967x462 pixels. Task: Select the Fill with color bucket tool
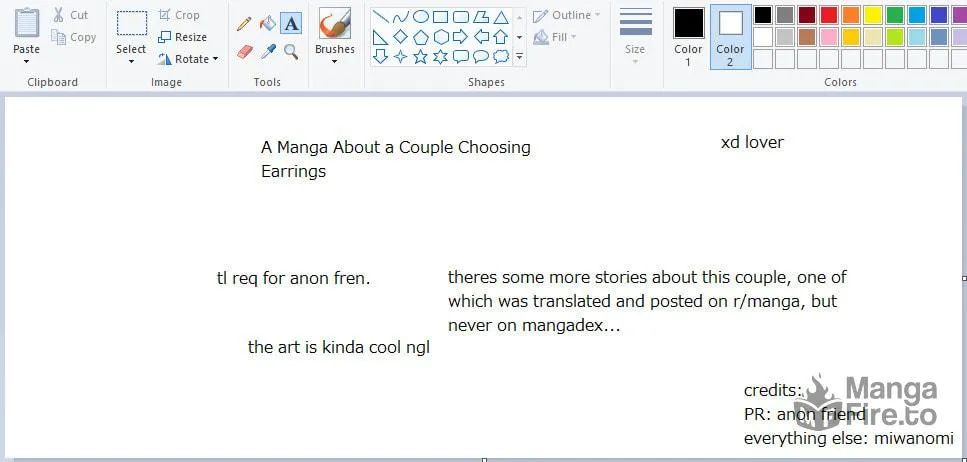coord(268,24)
